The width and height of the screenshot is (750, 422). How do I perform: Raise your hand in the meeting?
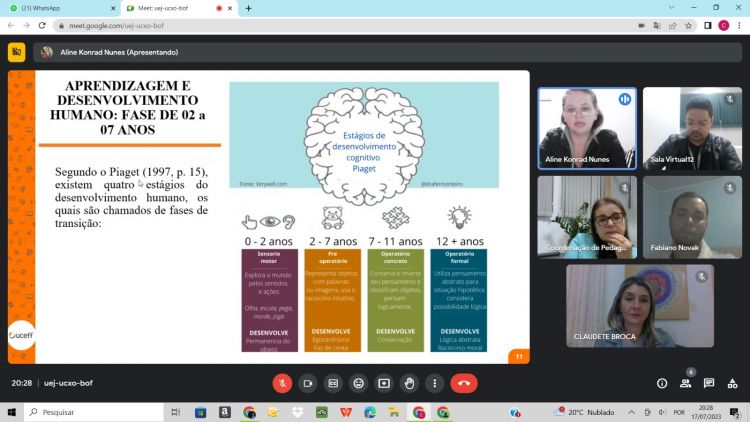click(409, 383)
